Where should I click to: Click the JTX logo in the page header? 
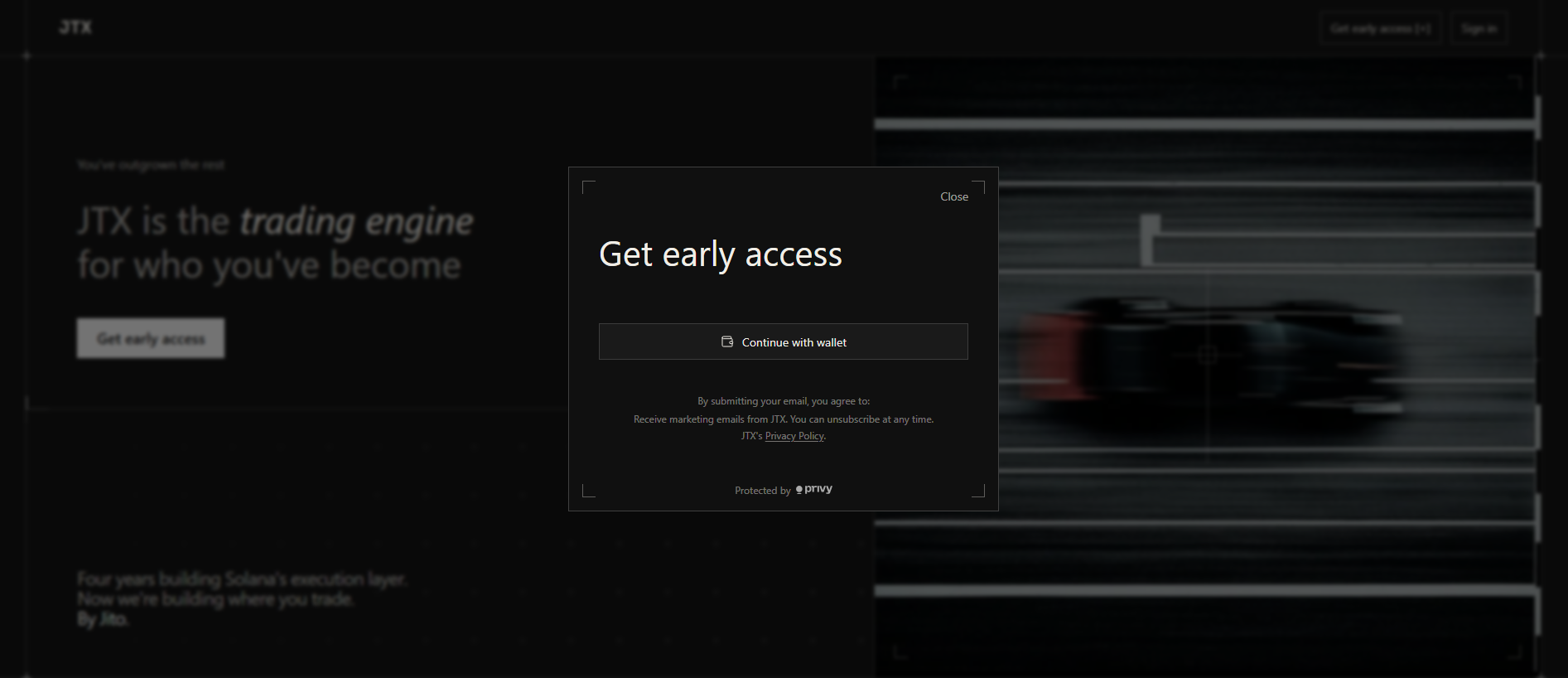75,27
